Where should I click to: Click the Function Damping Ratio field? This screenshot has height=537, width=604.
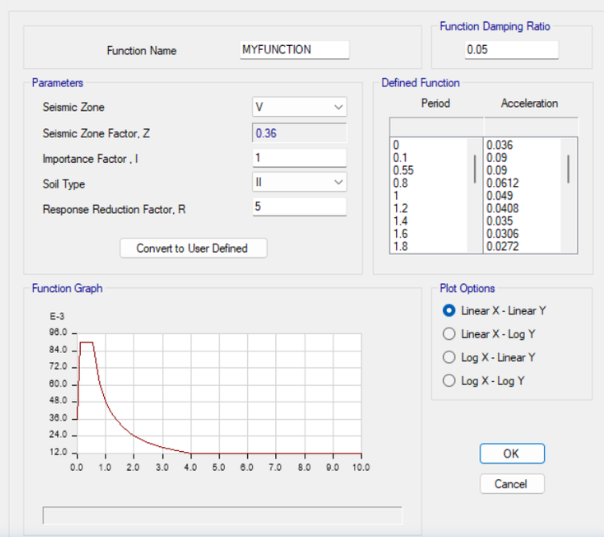[x=511, y=50]
